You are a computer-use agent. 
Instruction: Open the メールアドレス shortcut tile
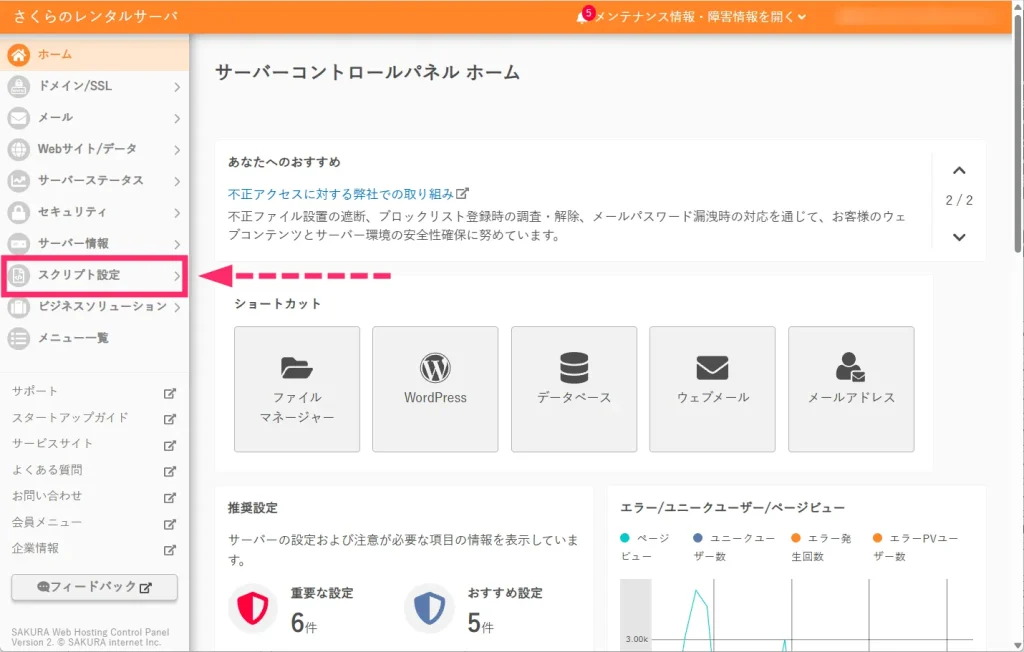pyautogui.click(x=851, y=389)
